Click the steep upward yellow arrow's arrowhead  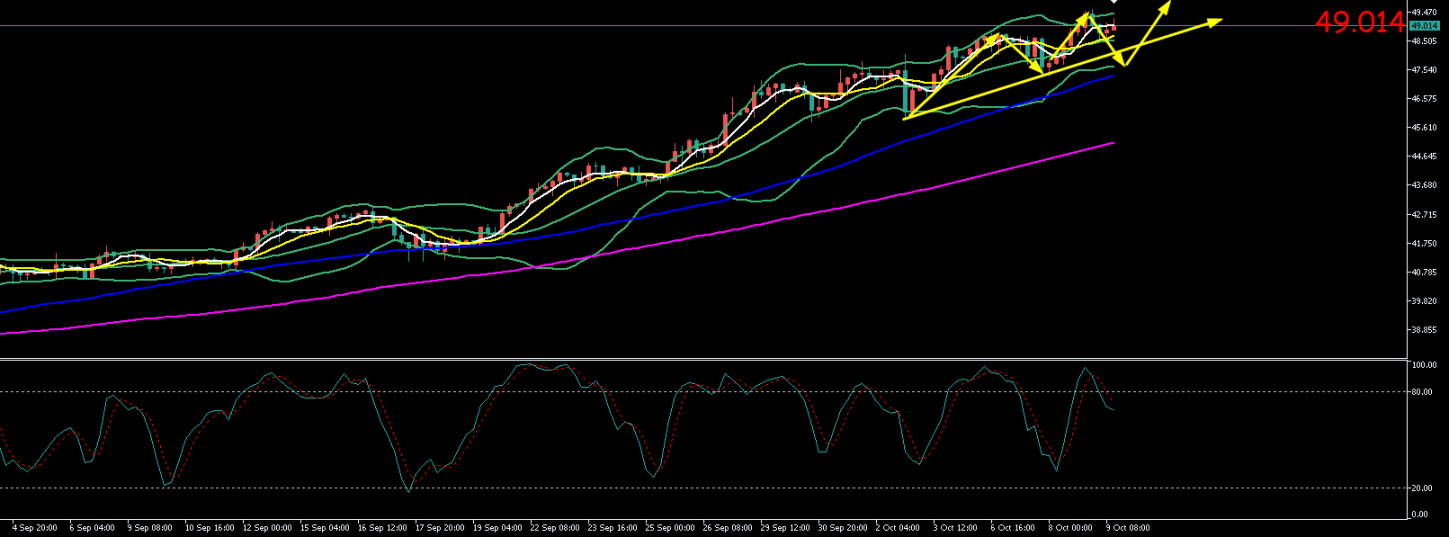click(1167, 5)
